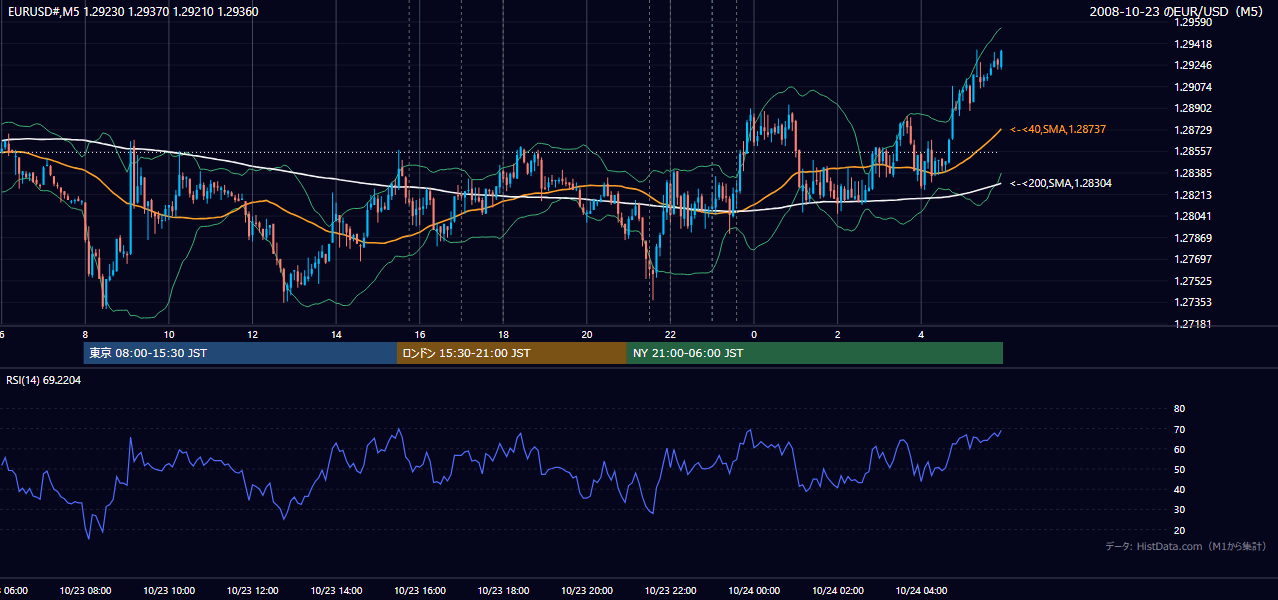
Task: Click price axis label 1.29590
Action: [1193, 22]
